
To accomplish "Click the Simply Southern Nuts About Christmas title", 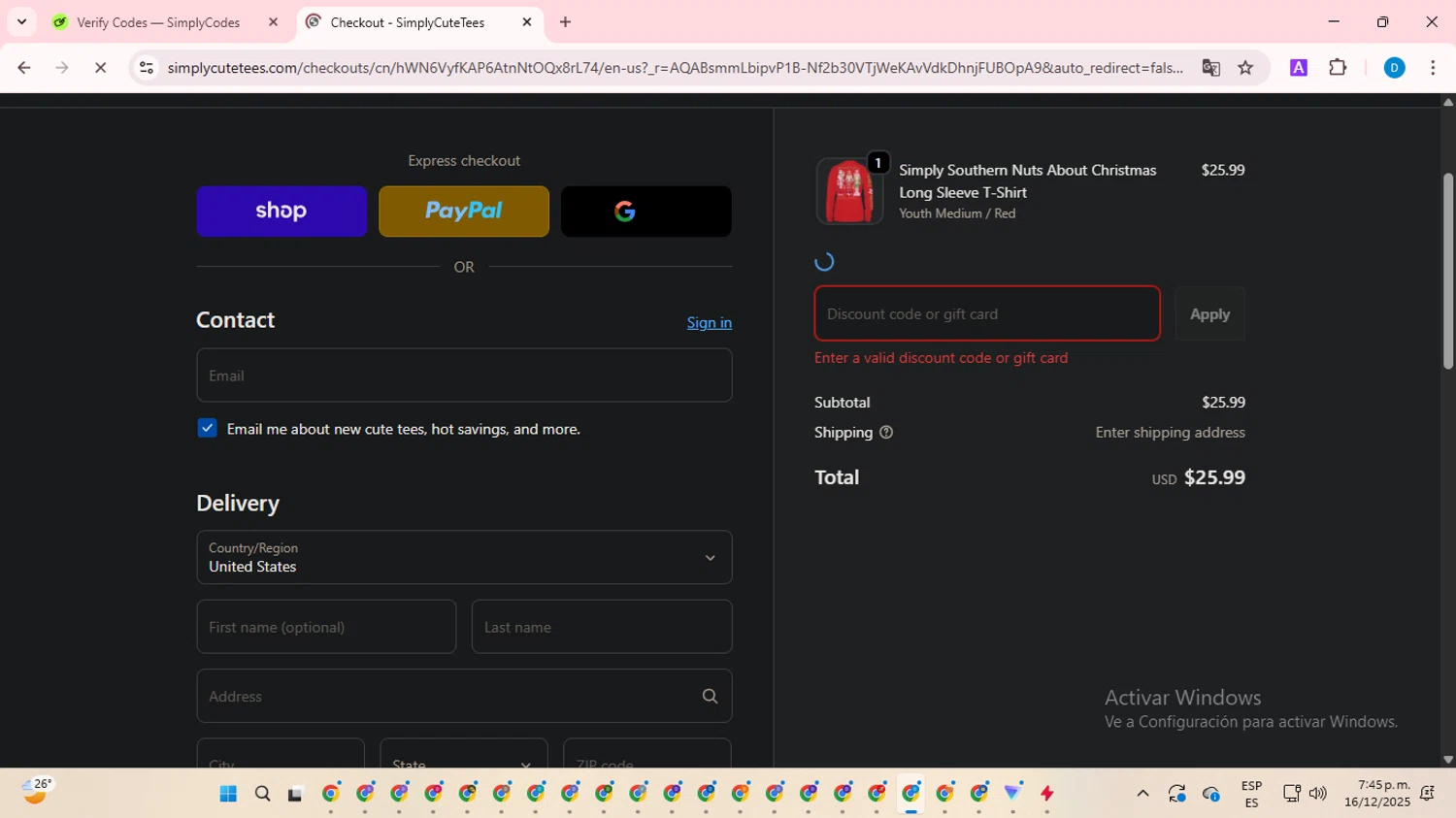I will click(1028, 181).
